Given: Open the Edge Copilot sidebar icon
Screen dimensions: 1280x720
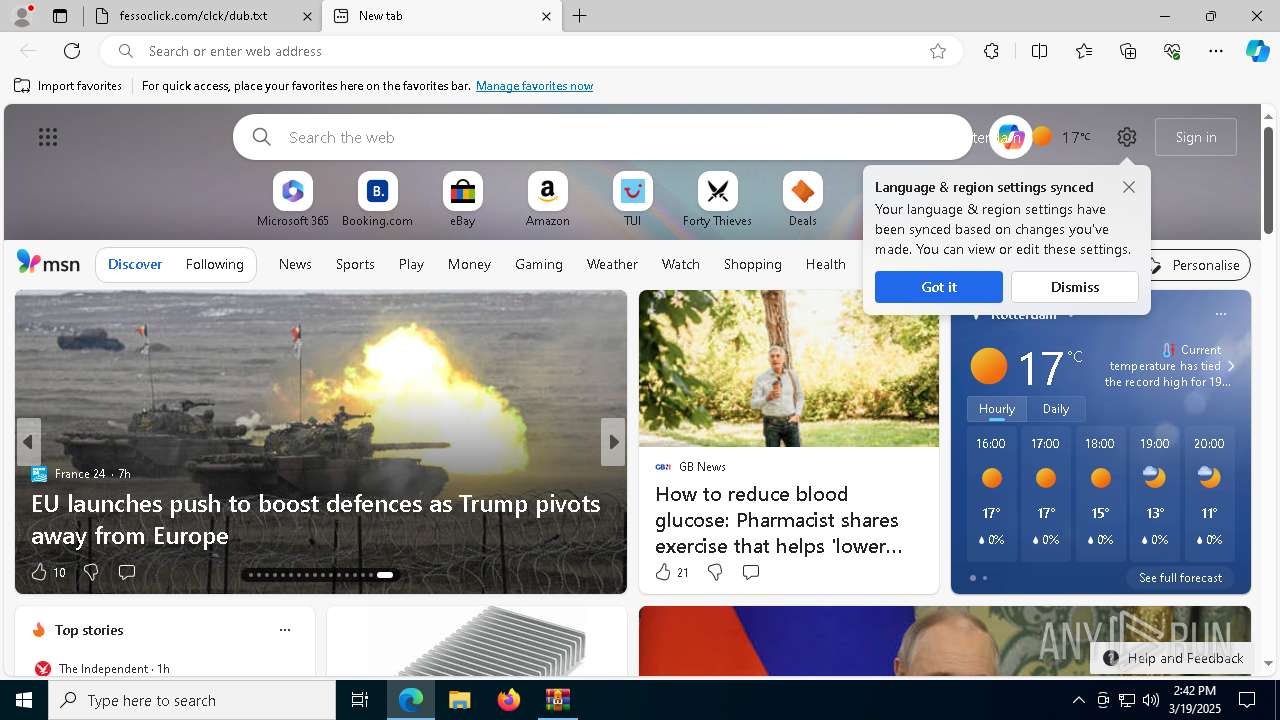Looking at the screenshot, I should [1257, 51].
